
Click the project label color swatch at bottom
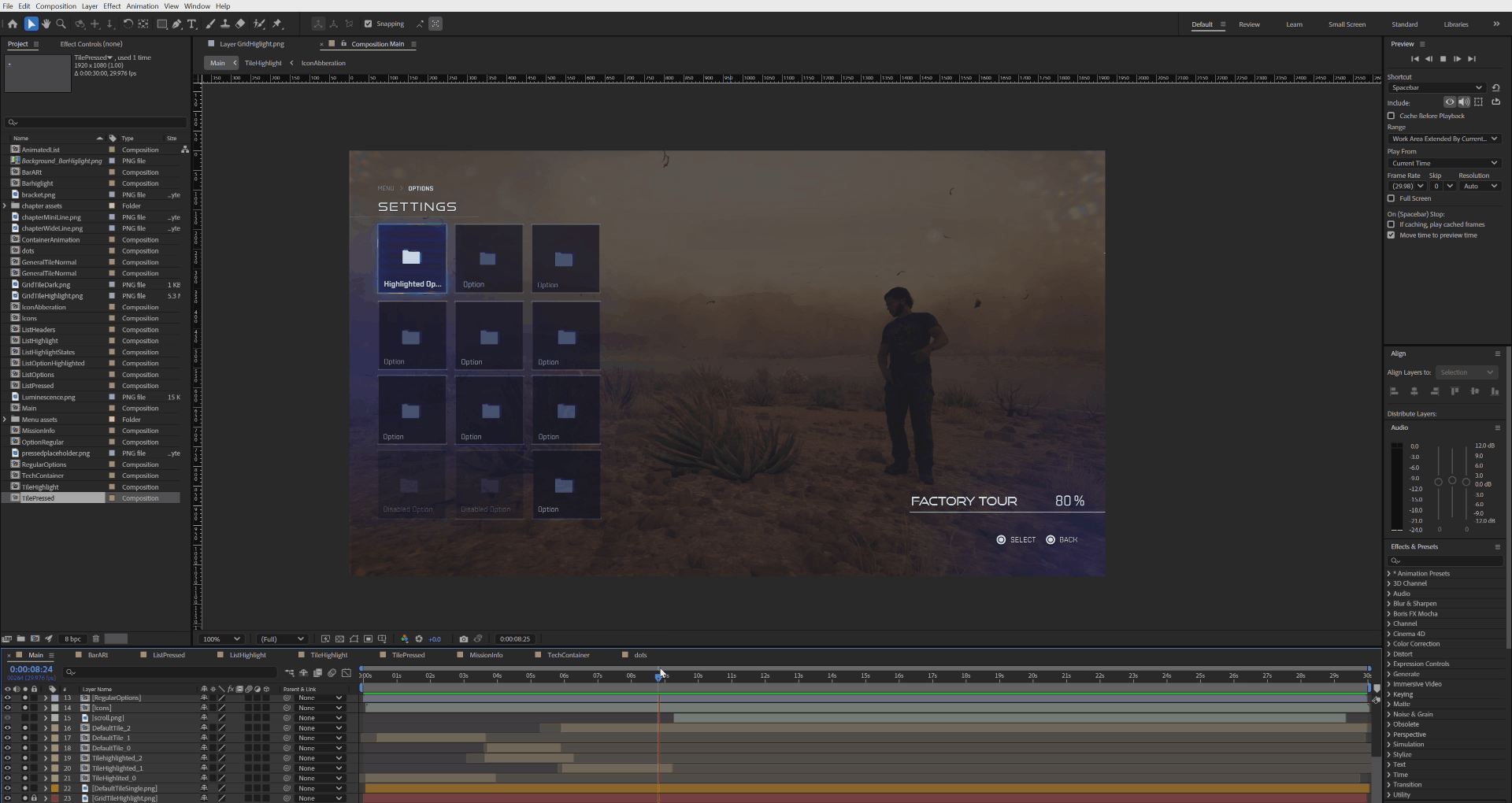tap(116, 639)
